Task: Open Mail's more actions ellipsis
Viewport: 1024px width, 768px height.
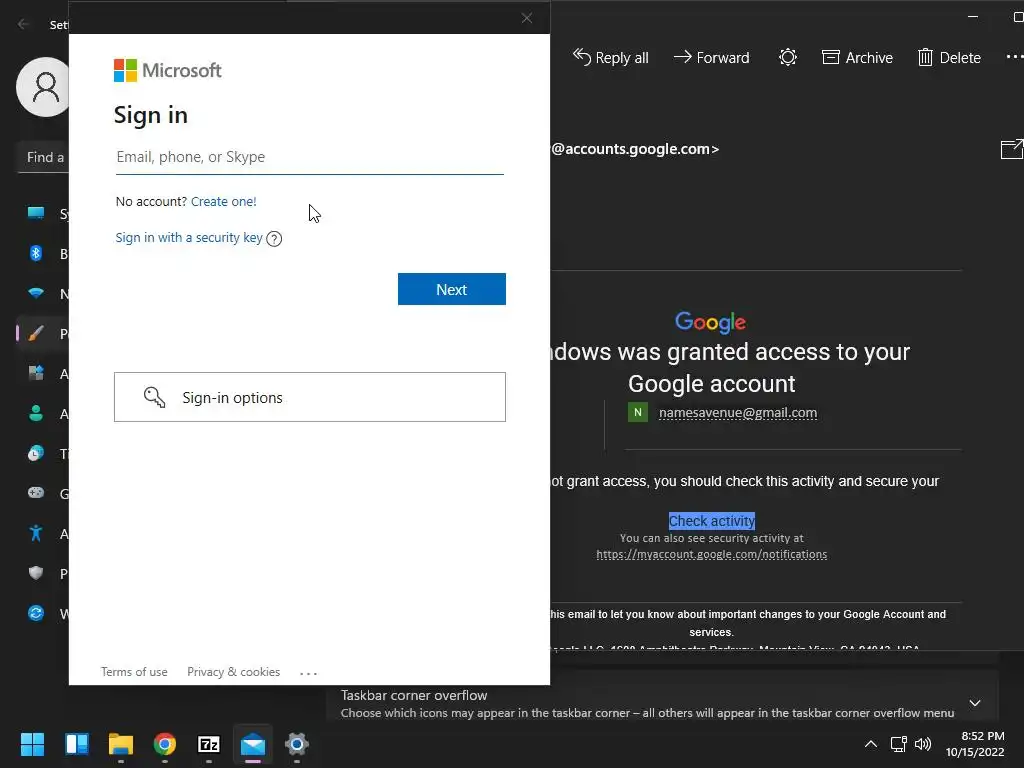Action: point(1014,57)
